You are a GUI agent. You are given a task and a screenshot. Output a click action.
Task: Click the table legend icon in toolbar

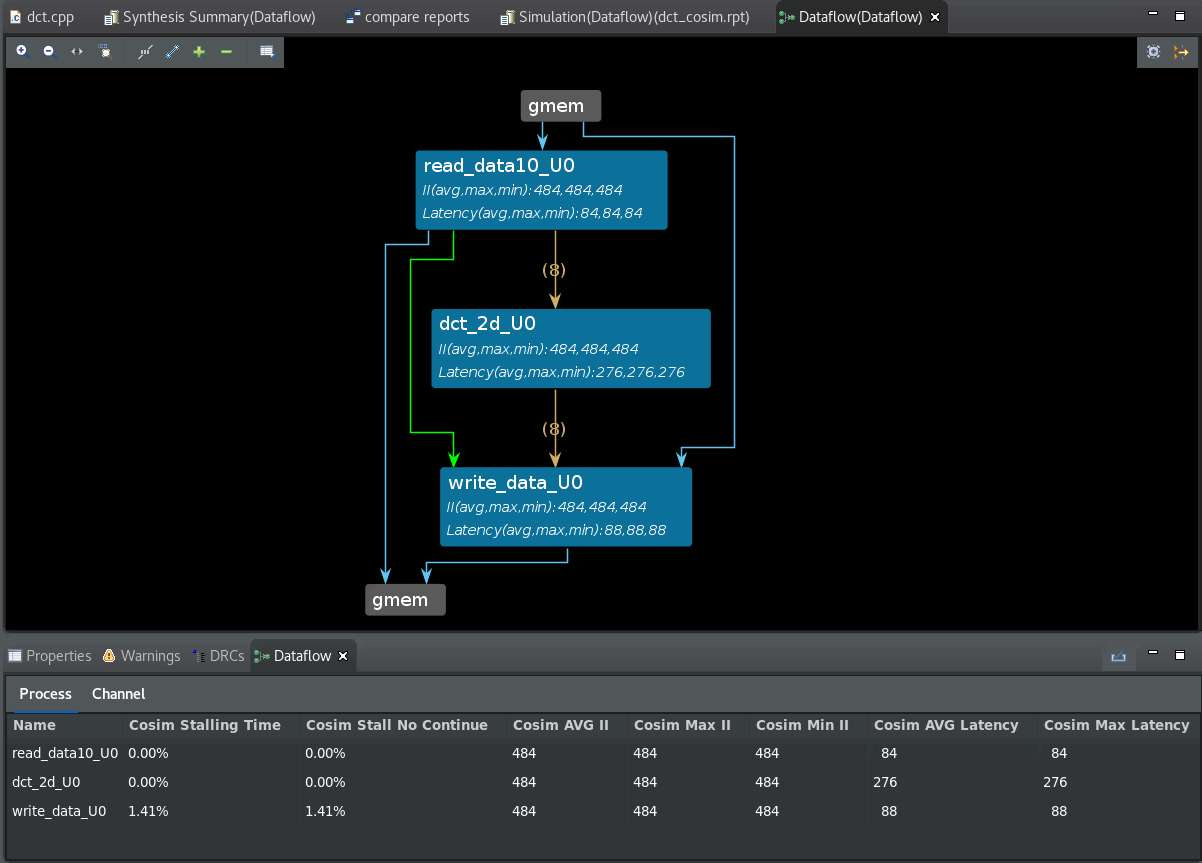[x=267, y=51]
